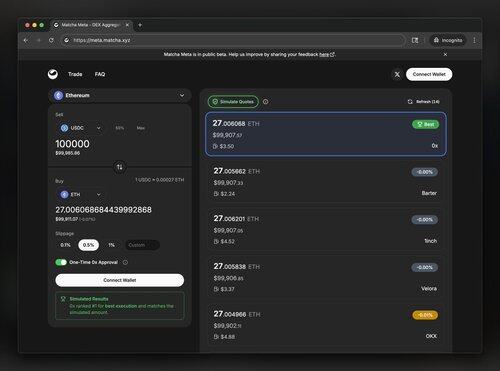Open the USDC sell token dropdown
500x371 pixels.
pyautogui.click(x=80, y=128)
